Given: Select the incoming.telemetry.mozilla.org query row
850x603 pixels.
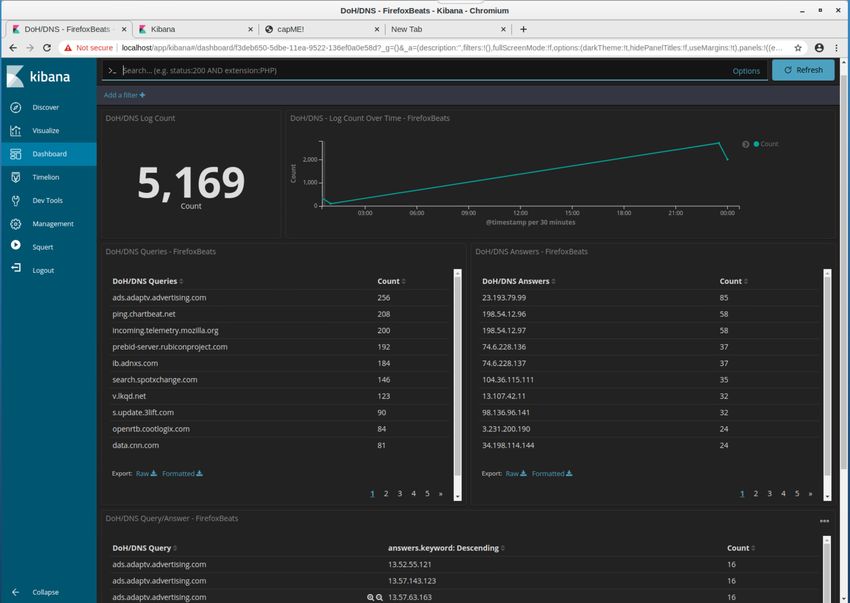Looking at the screenshot, I should (x=280, y=330).
